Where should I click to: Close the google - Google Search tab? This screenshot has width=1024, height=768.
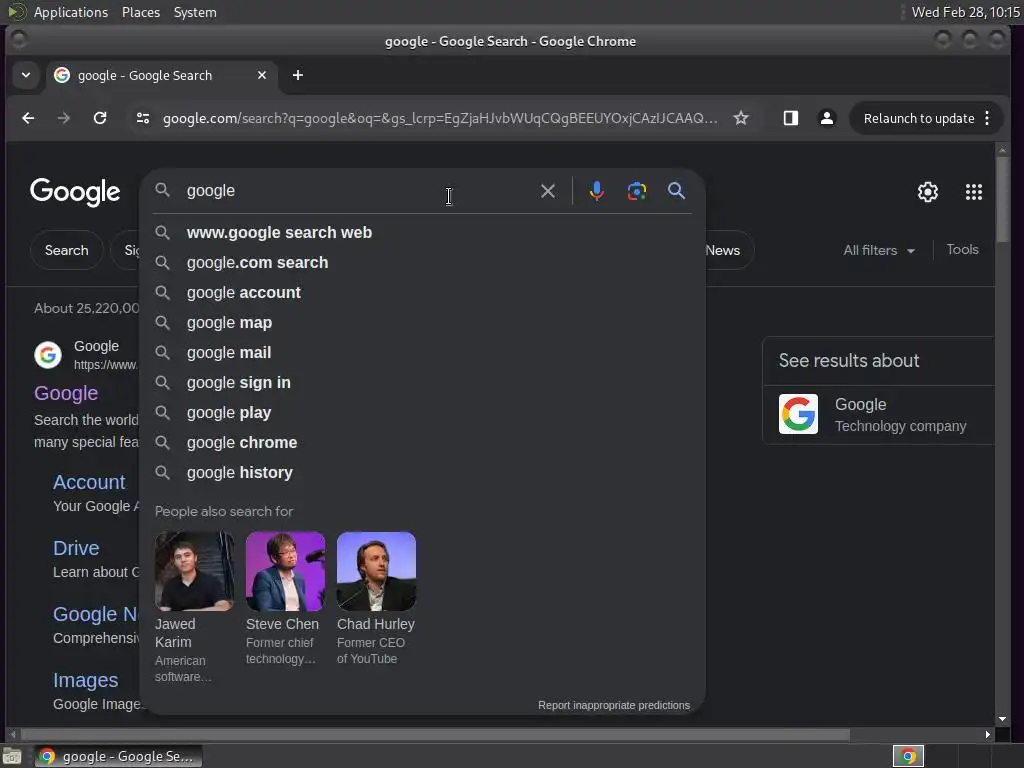tap(262, 75)
